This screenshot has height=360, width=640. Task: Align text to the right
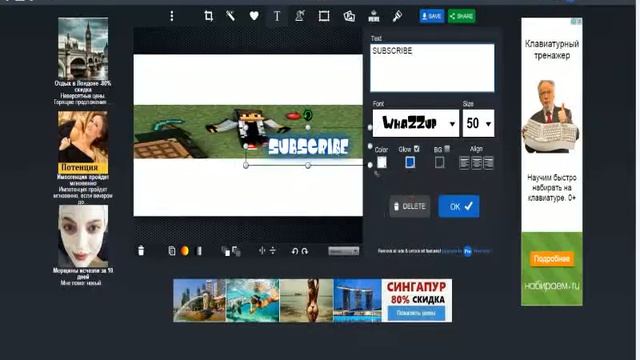[488, 163]
